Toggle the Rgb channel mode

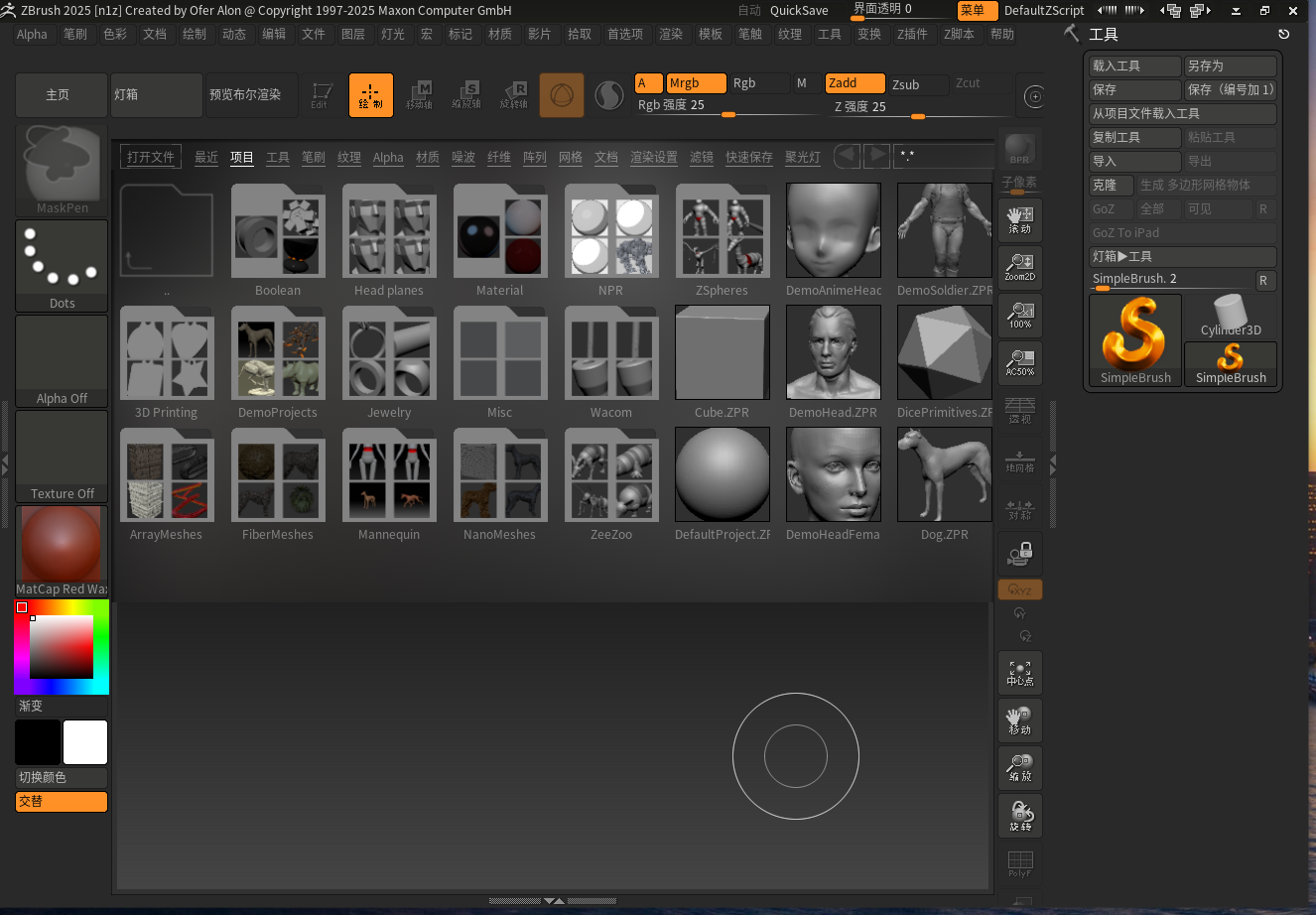pos(759,83)
